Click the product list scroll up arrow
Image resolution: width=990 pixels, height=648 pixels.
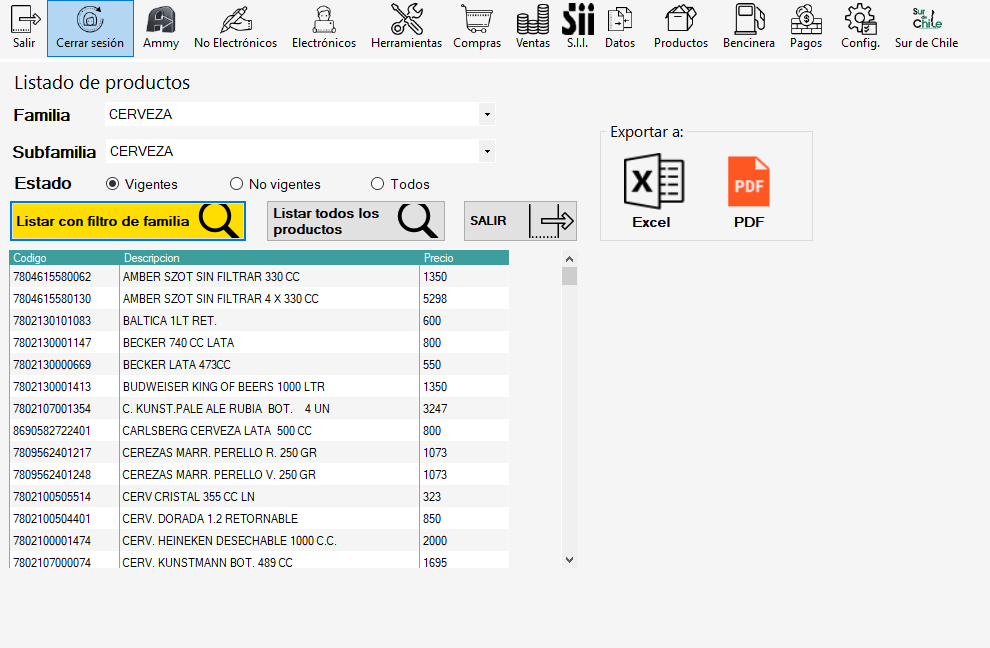pos(570,259)
